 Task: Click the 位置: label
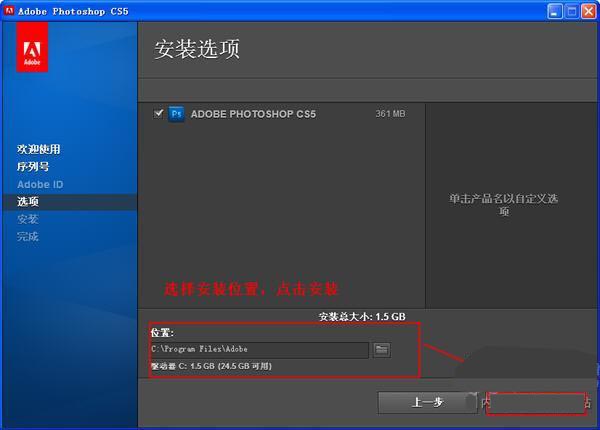tap(162, 333)
